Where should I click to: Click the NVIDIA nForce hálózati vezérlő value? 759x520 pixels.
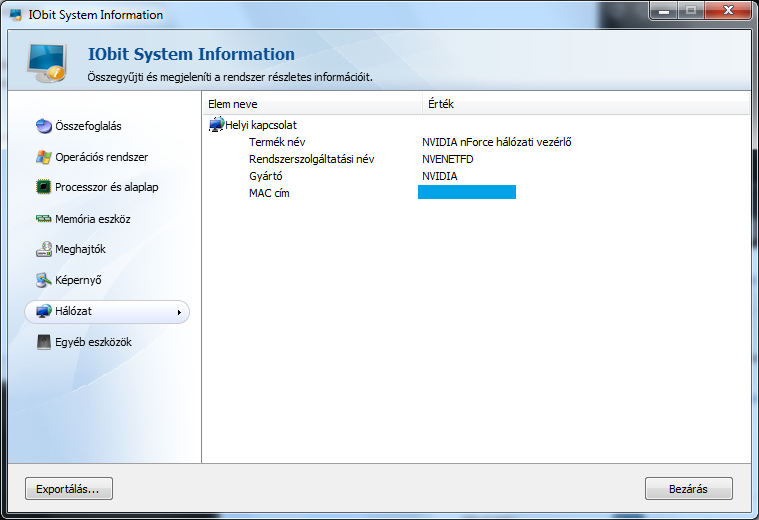(497, 142)
